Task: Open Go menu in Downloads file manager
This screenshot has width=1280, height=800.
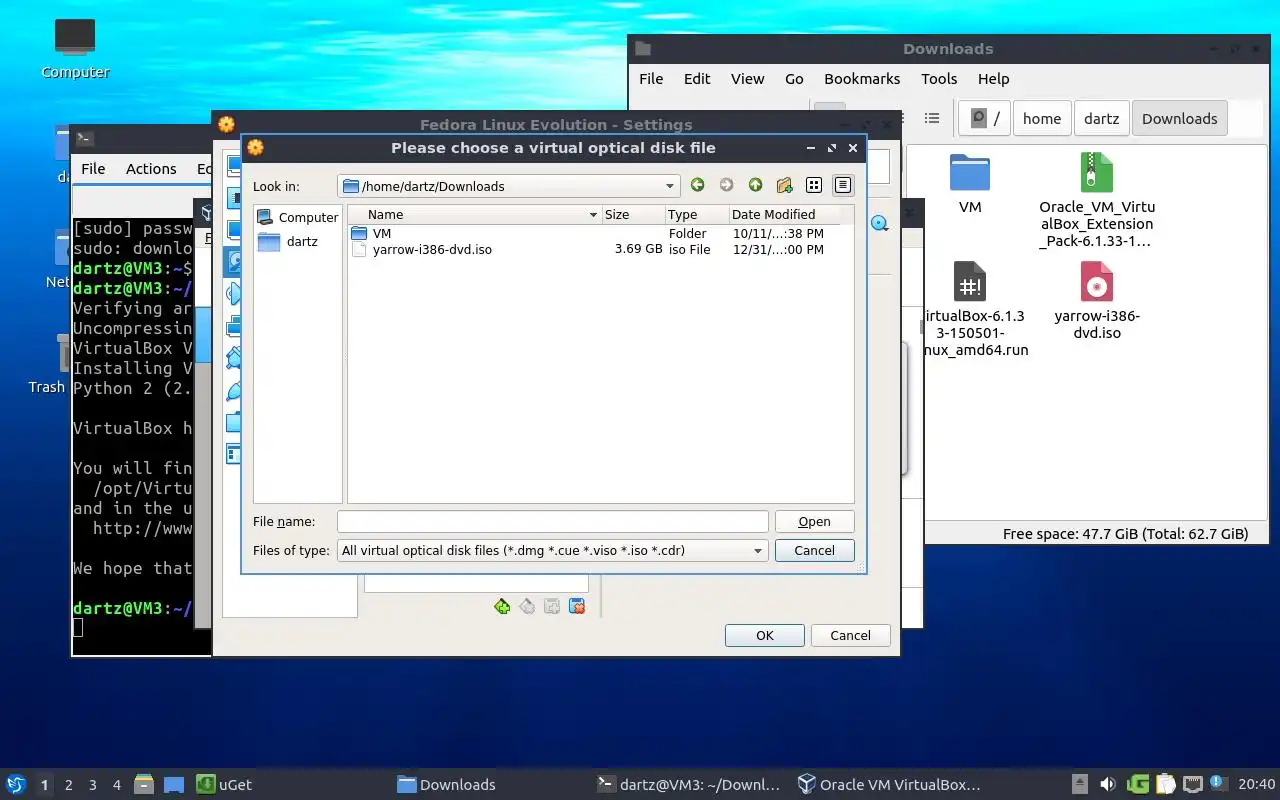Action: click(x=794, y=78)
